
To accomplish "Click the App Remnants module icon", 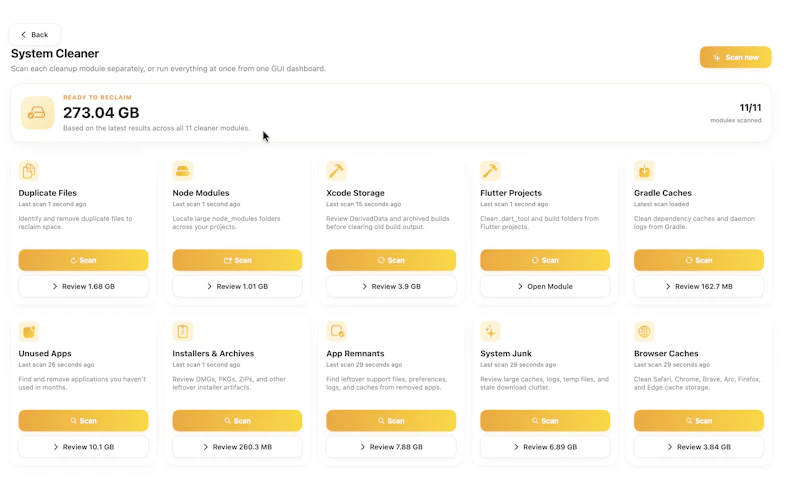I will [337, 332].
